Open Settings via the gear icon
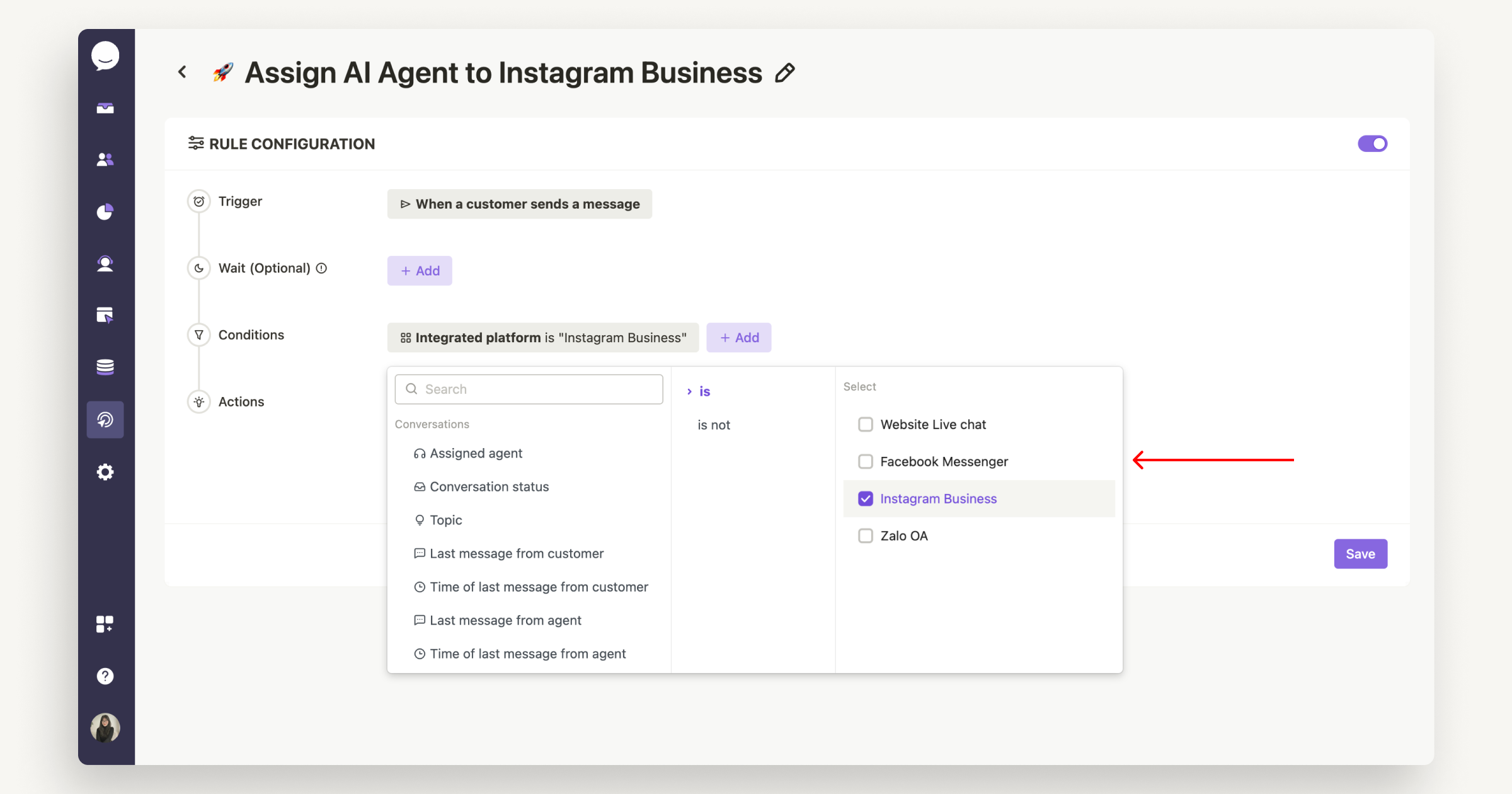The image size is (1512, 794). [x=105, y=471]
